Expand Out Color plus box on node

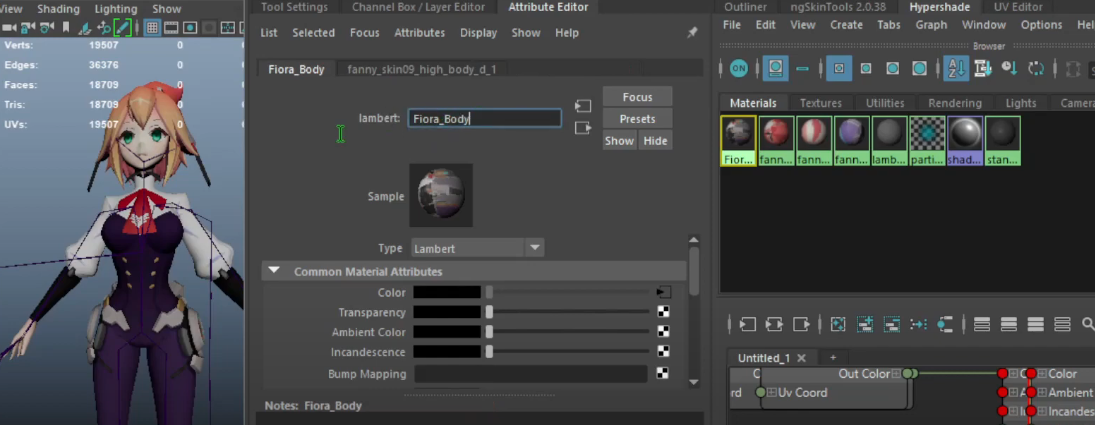pyautogui.click(x=896, y=374)
